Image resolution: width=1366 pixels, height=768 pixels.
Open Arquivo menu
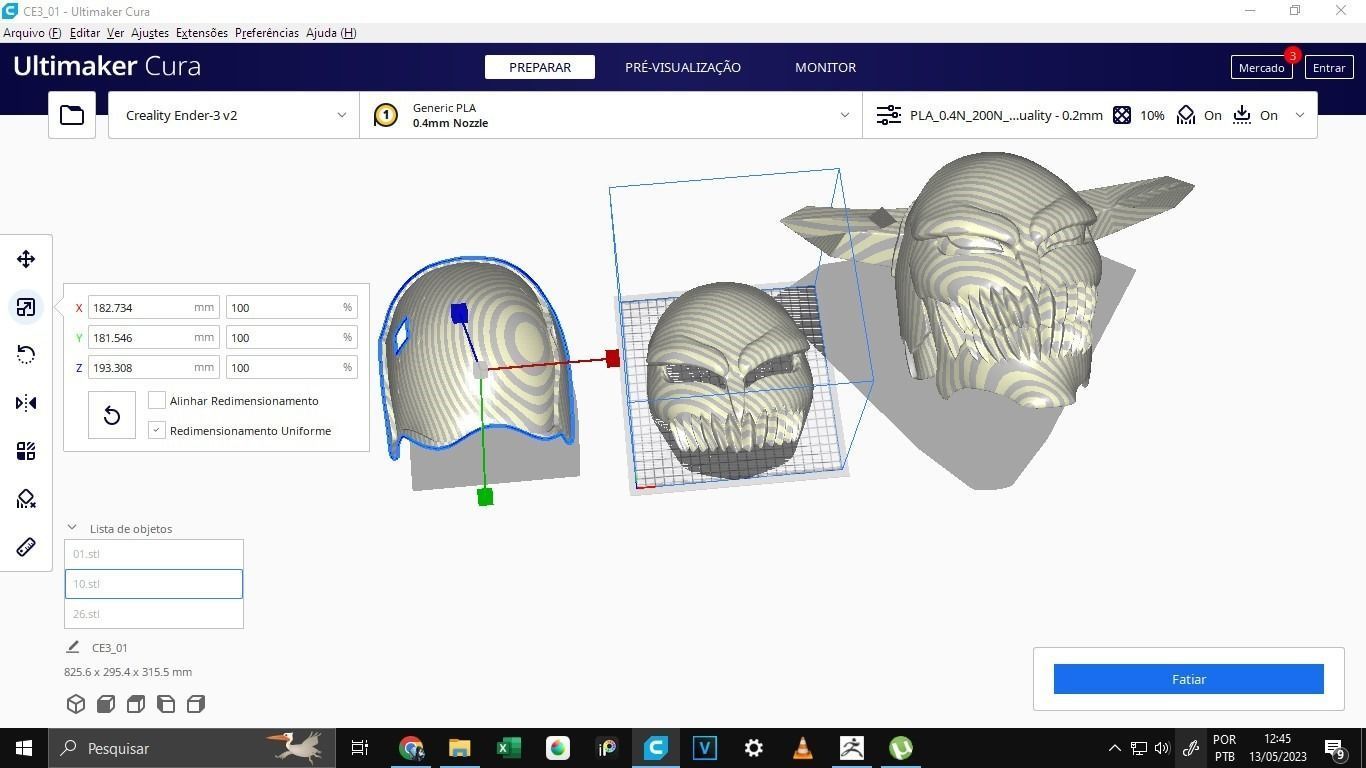tap(32, 33)
